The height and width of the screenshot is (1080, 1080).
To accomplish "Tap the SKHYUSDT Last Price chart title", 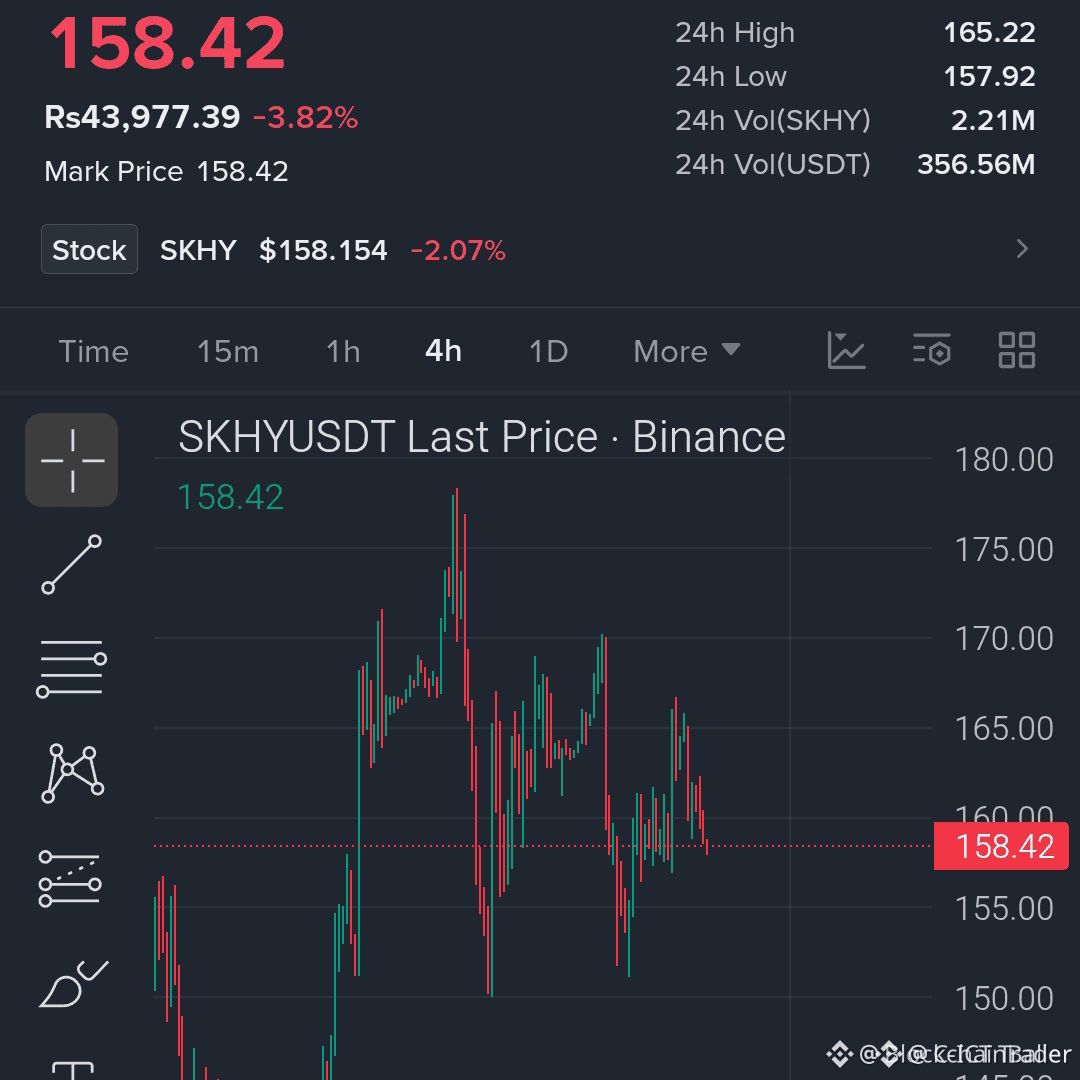I will 481,437.
